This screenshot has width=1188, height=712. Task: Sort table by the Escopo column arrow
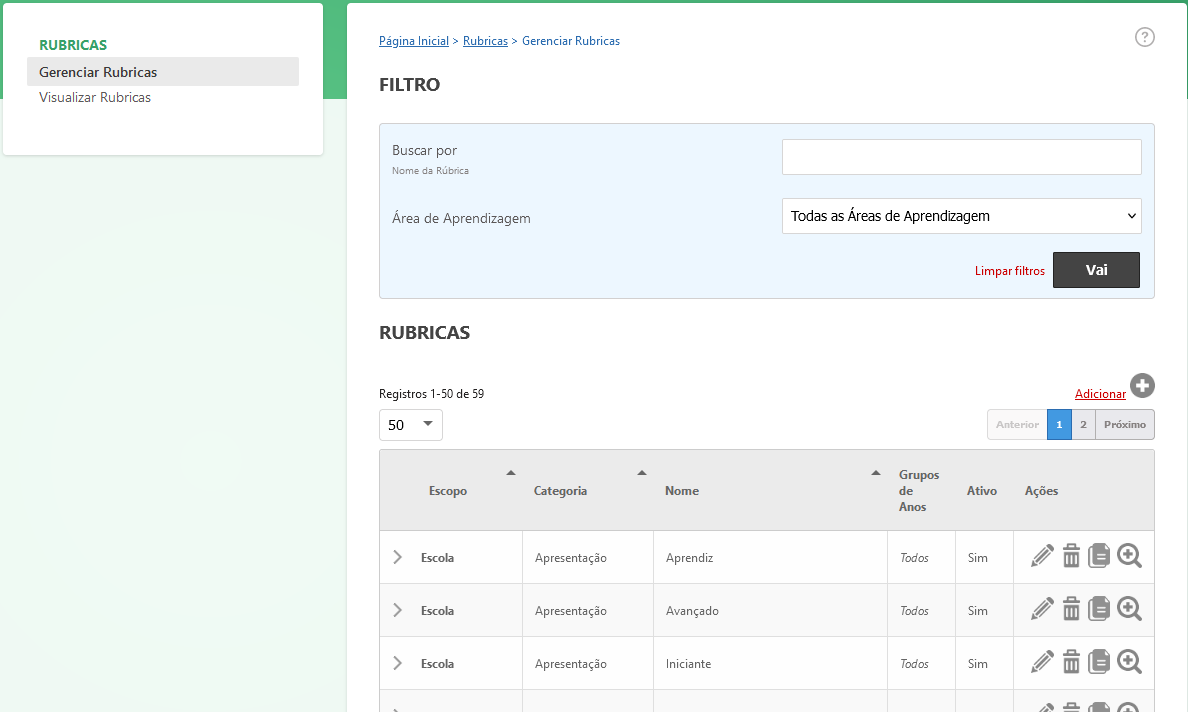(x=511, y=473)
